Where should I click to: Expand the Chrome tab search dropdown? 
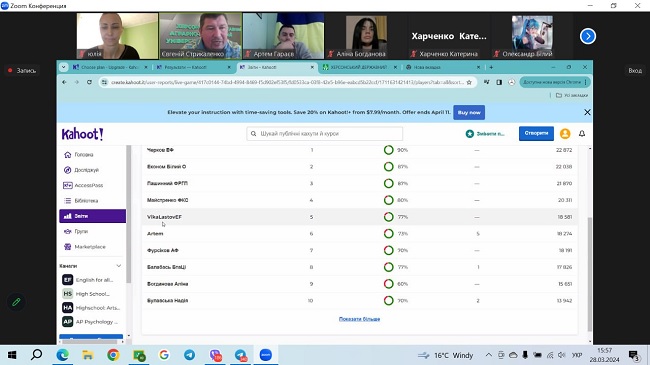(63, 67)
